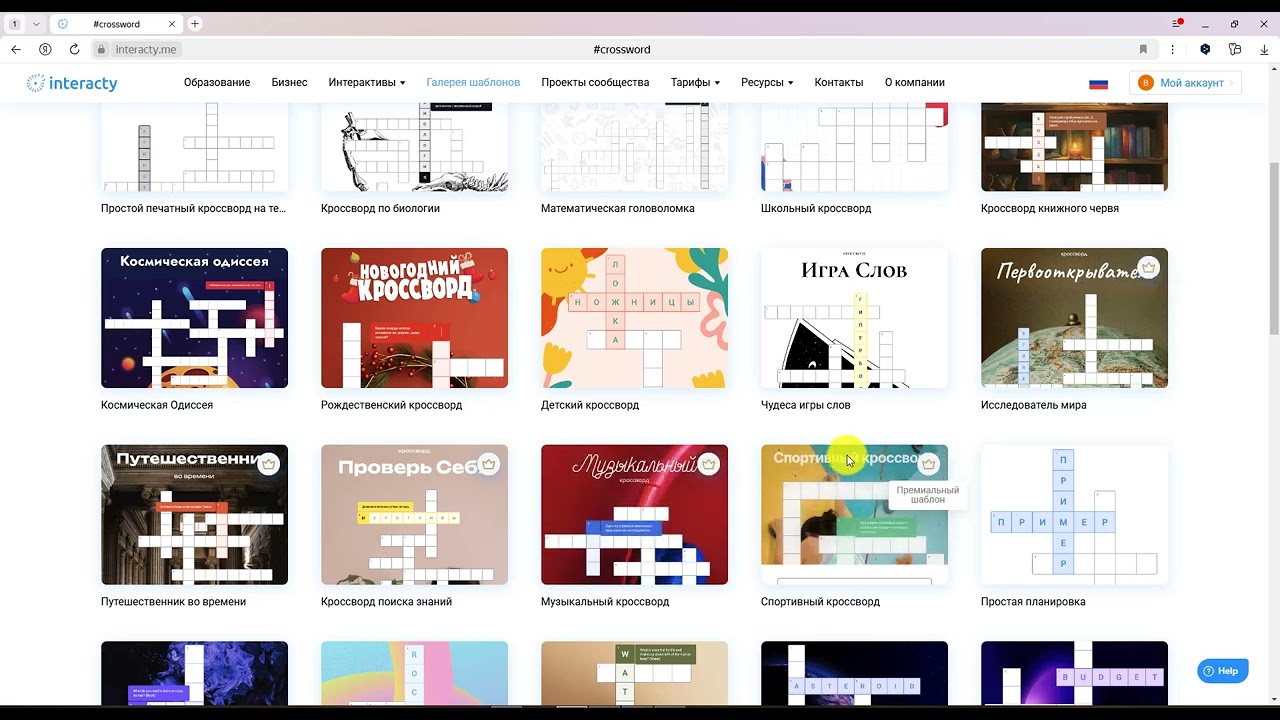This screenshot has width=1280, height=720.
Task: Go back to the previous page
Action: 16,49
